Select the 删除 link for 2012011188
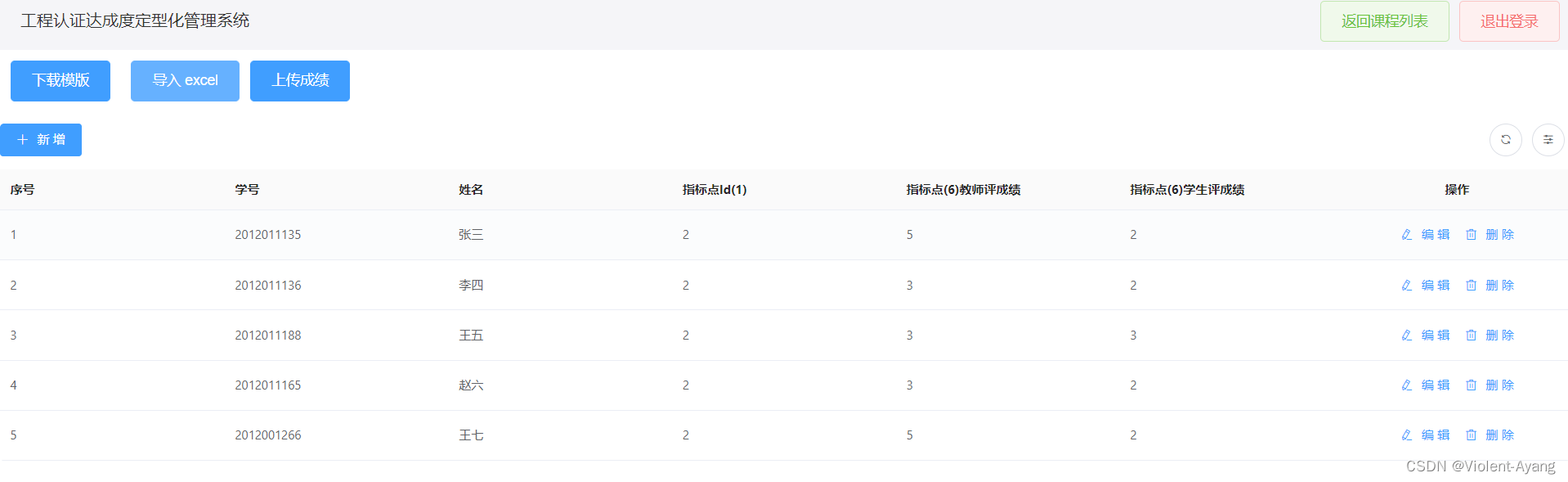The image size is (1568, 482). click(x=1499, y=336)
